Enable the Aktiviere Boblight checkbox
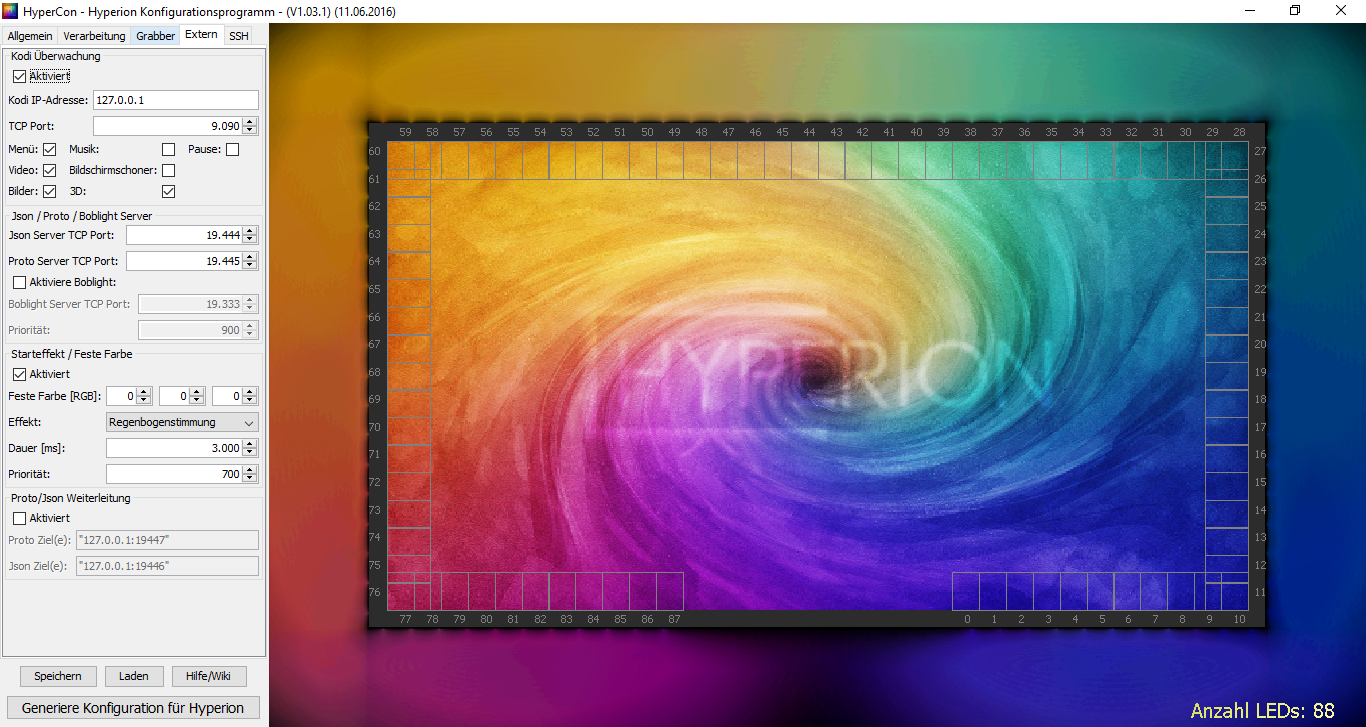Image resolution: width=1366 pixels, height=727 pixels. coord(19,283)
